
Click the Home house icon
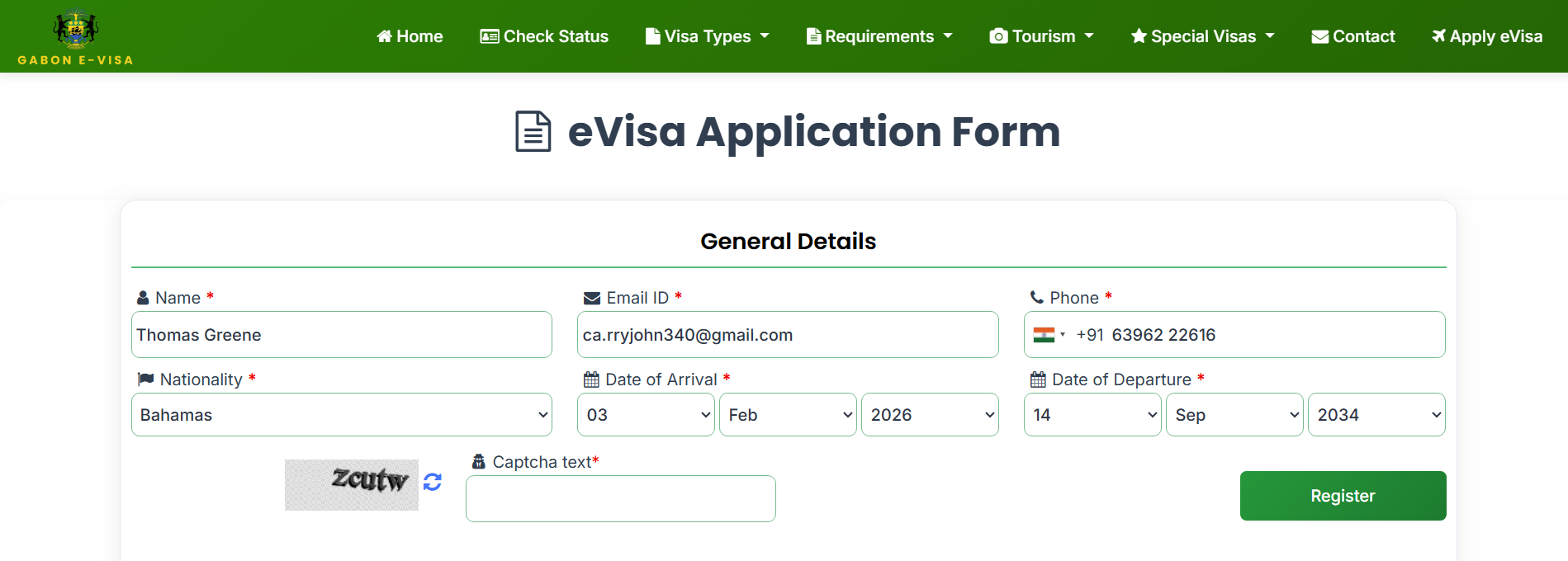(x=384, y=36)
